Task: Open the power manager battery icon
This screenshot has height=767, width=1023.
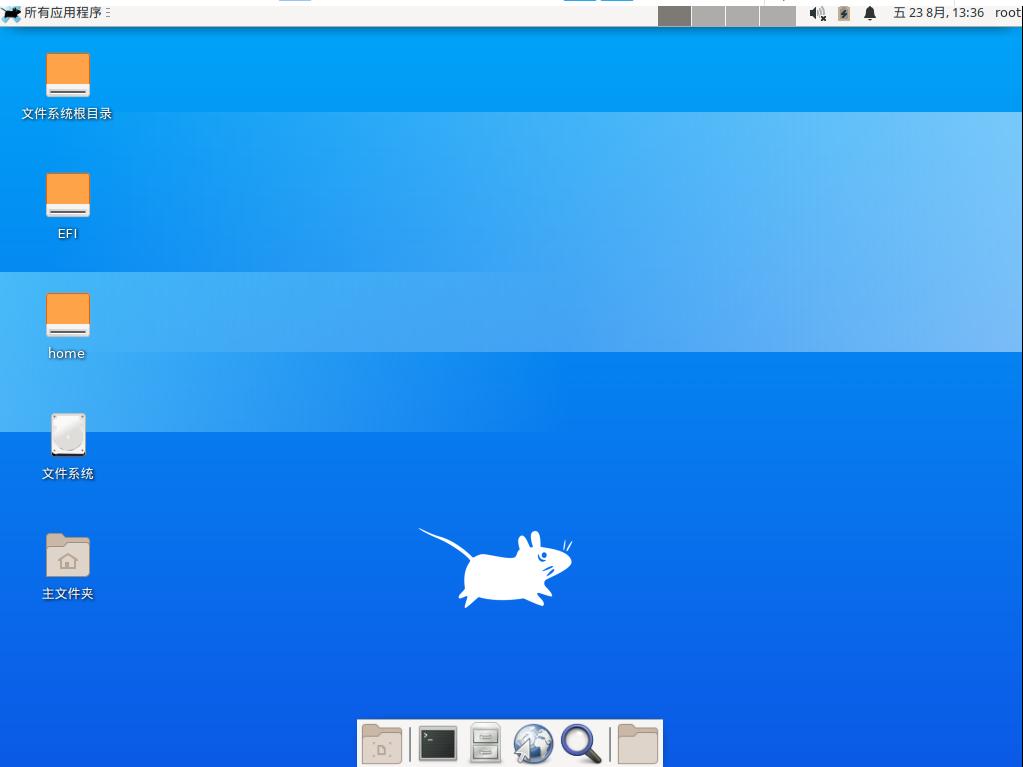Action: [x=843, y=13]
